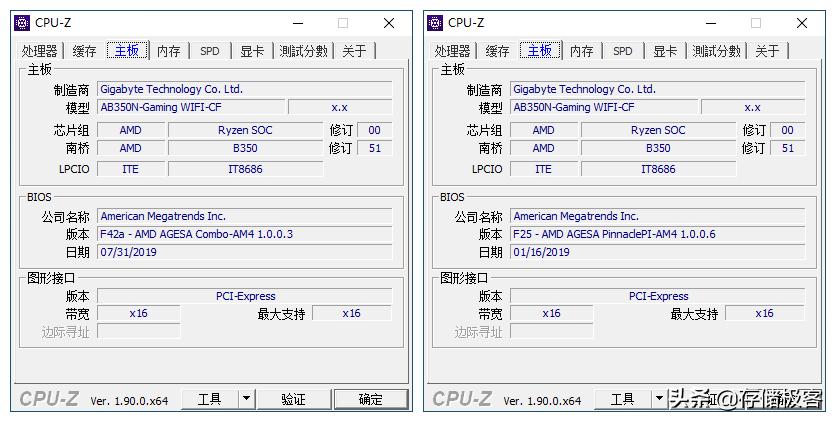Viewport: 836px width, 422px height.
Task: Open 显卡 tab in left window
Action: tap(252, 51)
